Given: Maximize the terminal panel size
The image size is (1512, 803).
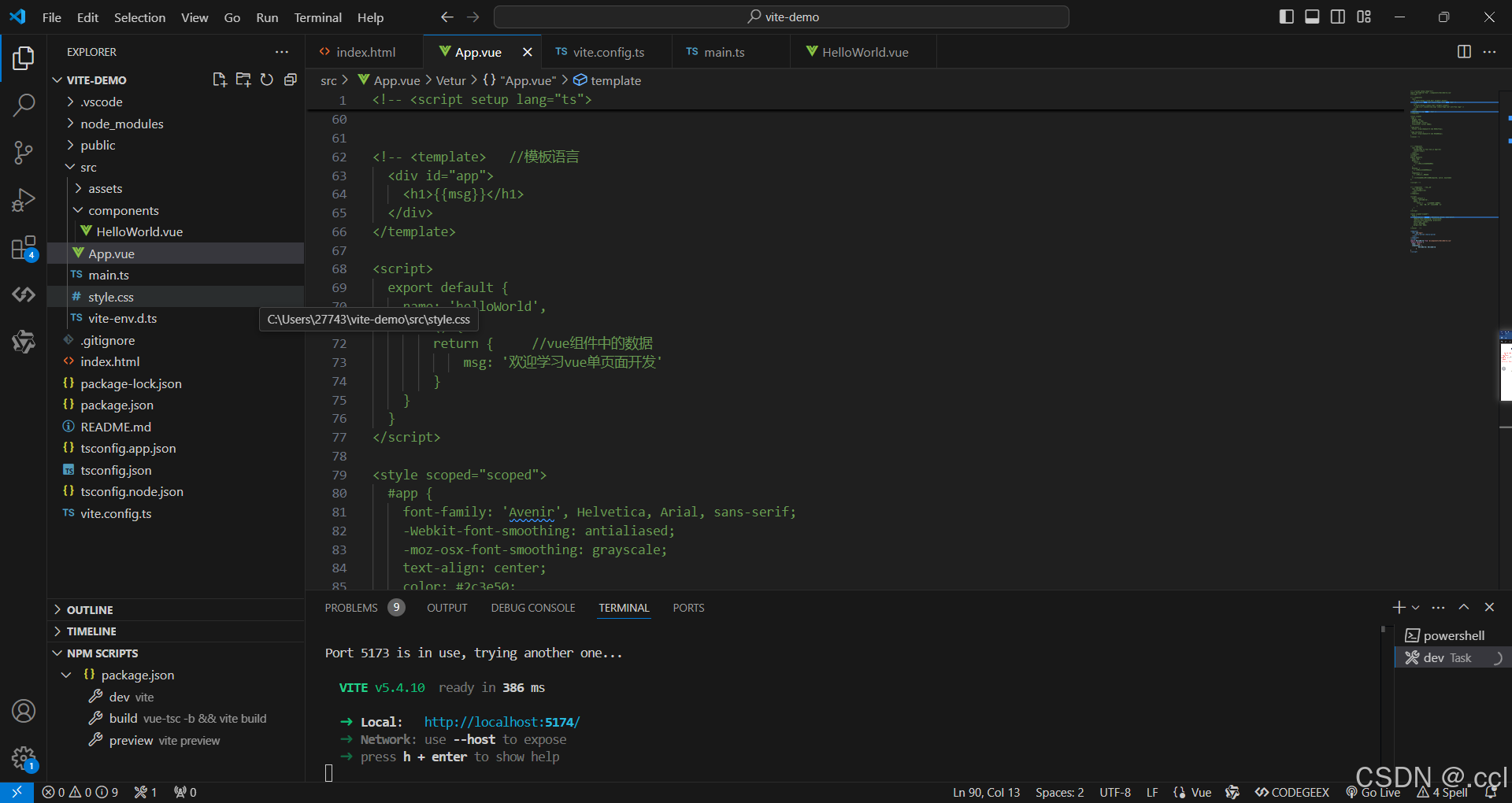Looking at the screenshot, I should 1464,608.
